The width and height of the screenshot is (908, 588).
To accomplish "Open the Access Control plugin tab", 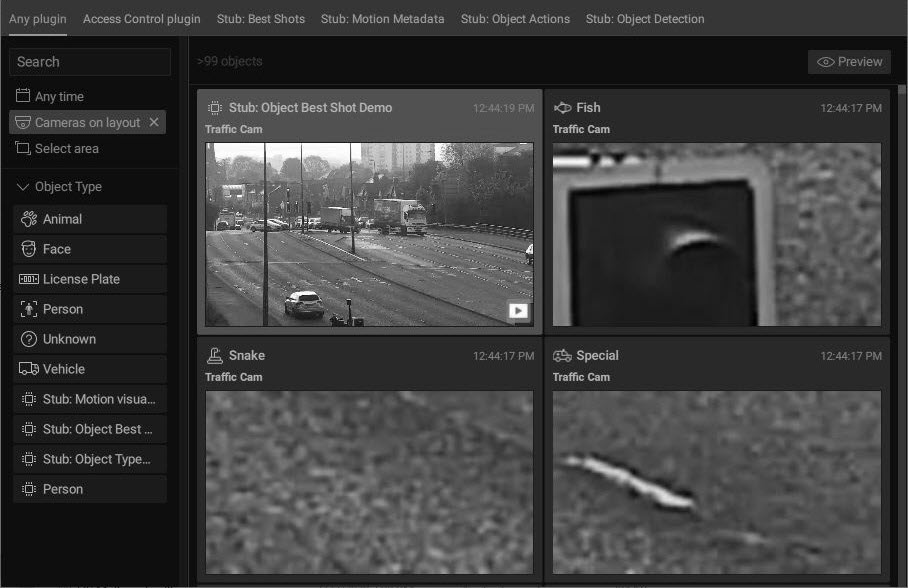I will click(x=141, y=18).
